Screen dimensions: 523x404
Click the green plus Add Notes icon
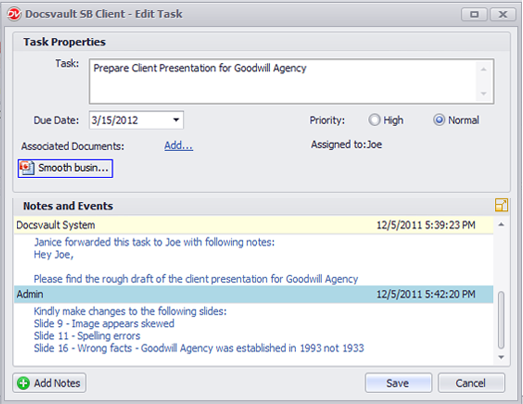24,383
